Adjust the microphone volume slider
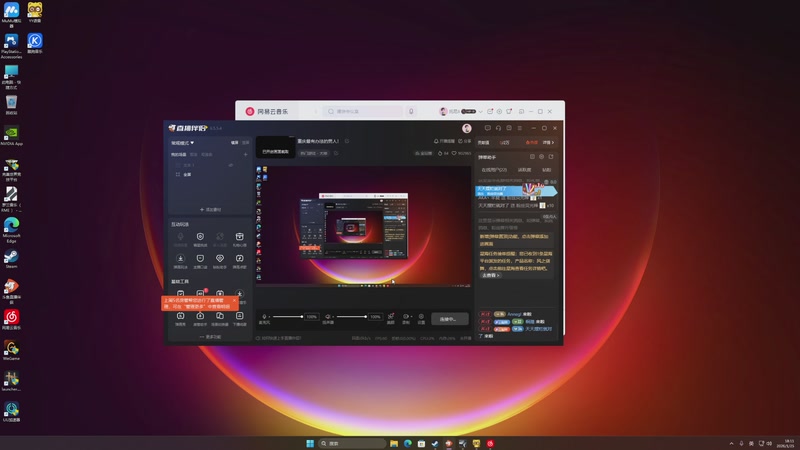Screen dimensions: 800x450 tap(287, 317)
